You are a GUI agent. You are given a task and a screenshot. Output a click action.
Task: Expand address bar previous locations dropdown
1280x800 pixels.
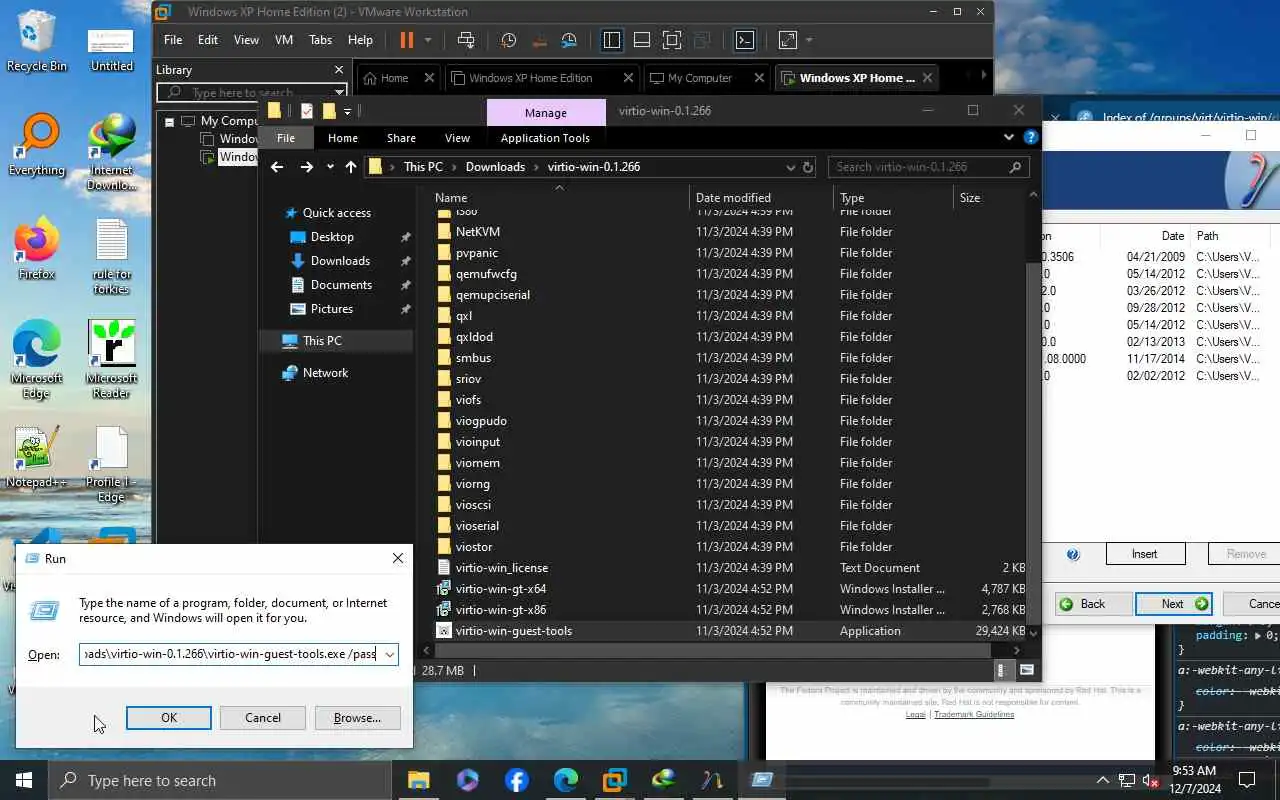[x=790, y=167]
